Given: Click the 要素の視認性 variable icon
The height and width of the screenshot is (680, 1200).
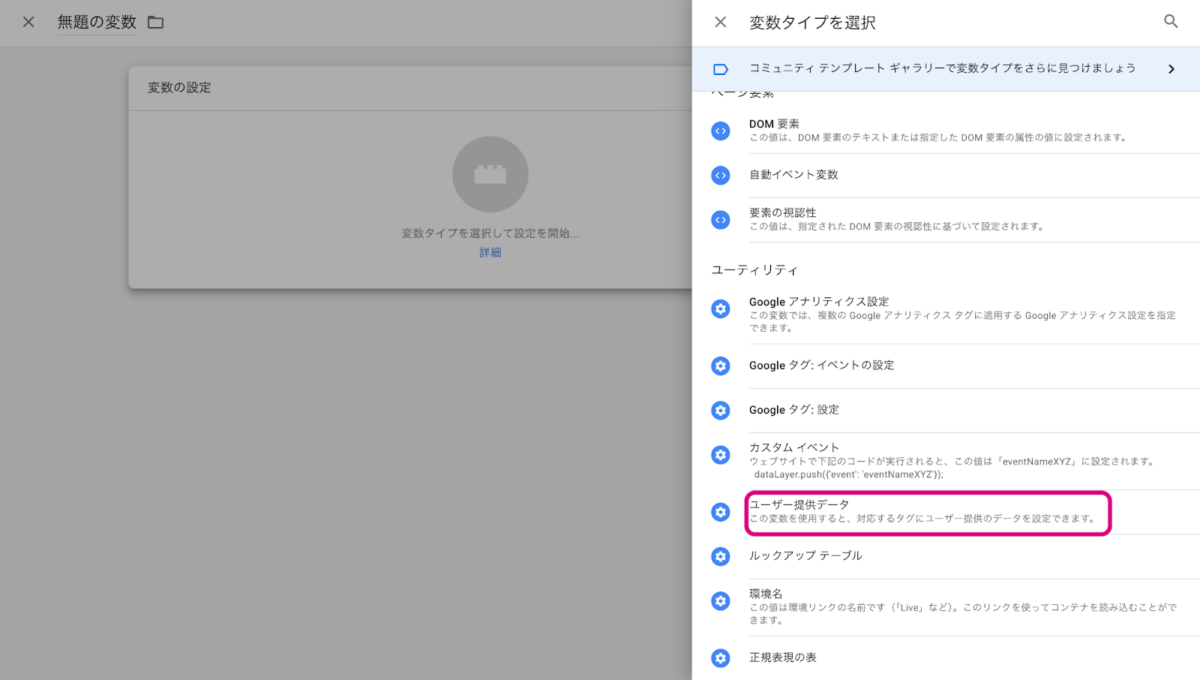Looking at the screenshot, I should click(x=720, y=219).
